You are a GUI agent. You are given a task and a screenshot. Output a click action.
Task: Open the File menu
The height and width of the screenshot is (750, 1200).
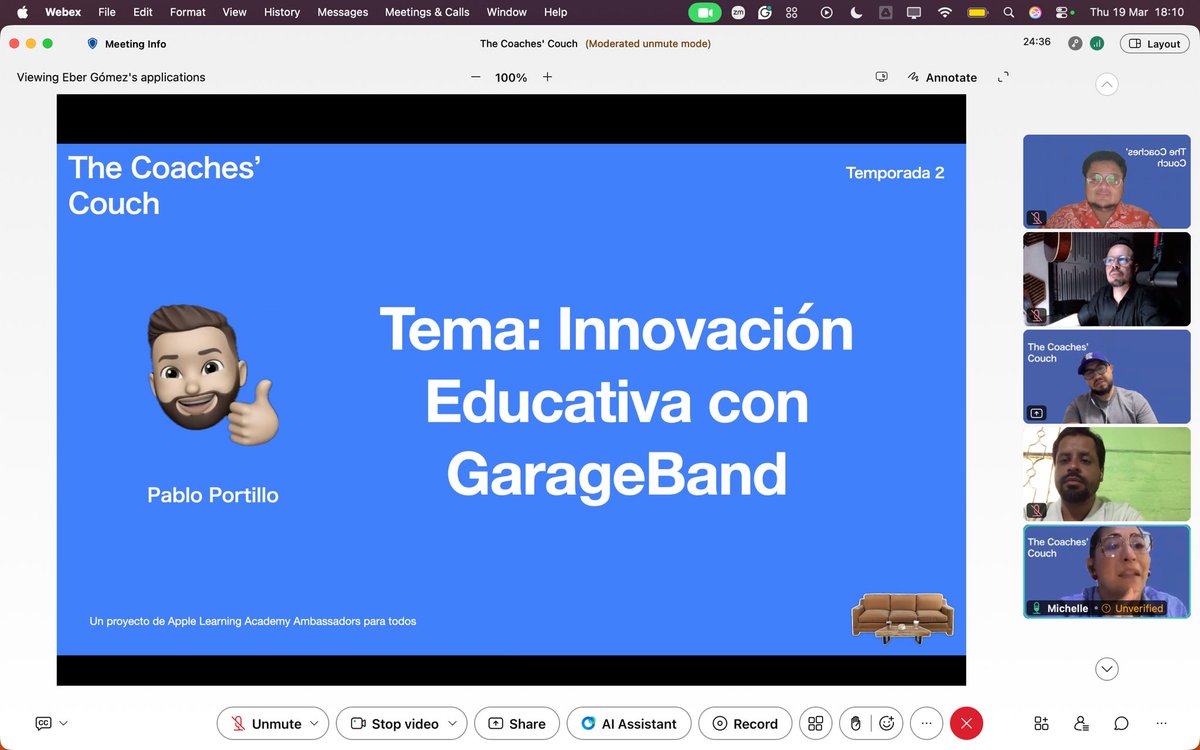pyautogui.click(x=107, y=12)
